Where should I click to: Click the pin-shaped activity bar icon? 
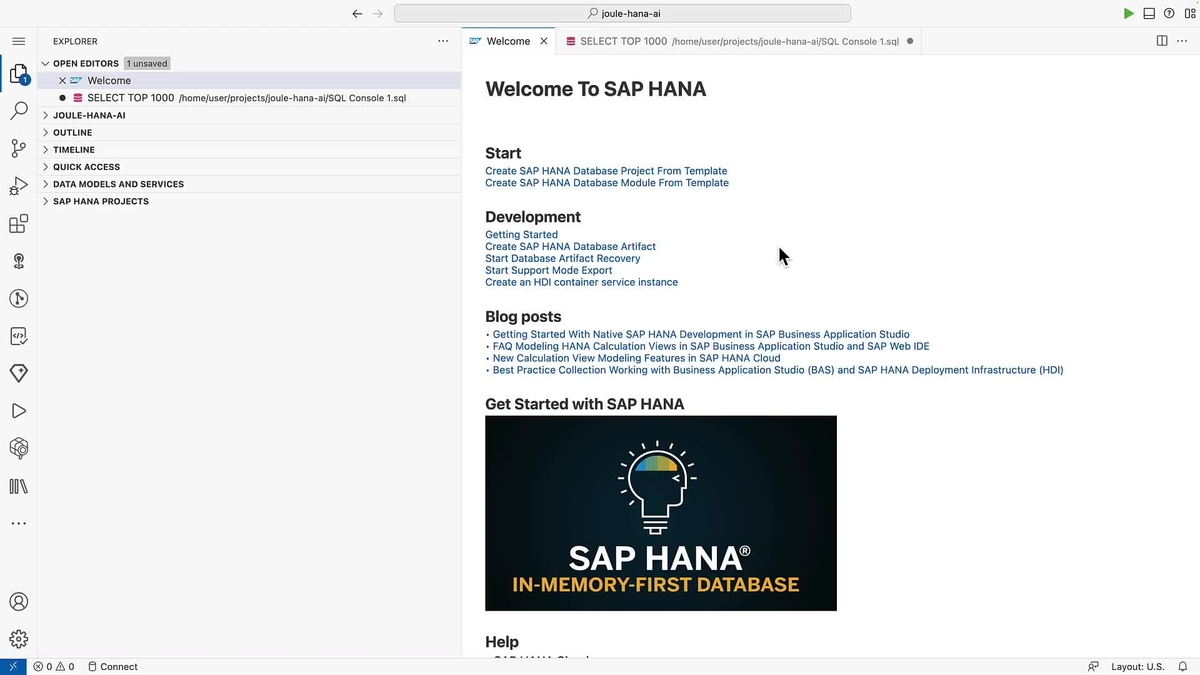tap(18, 261)
